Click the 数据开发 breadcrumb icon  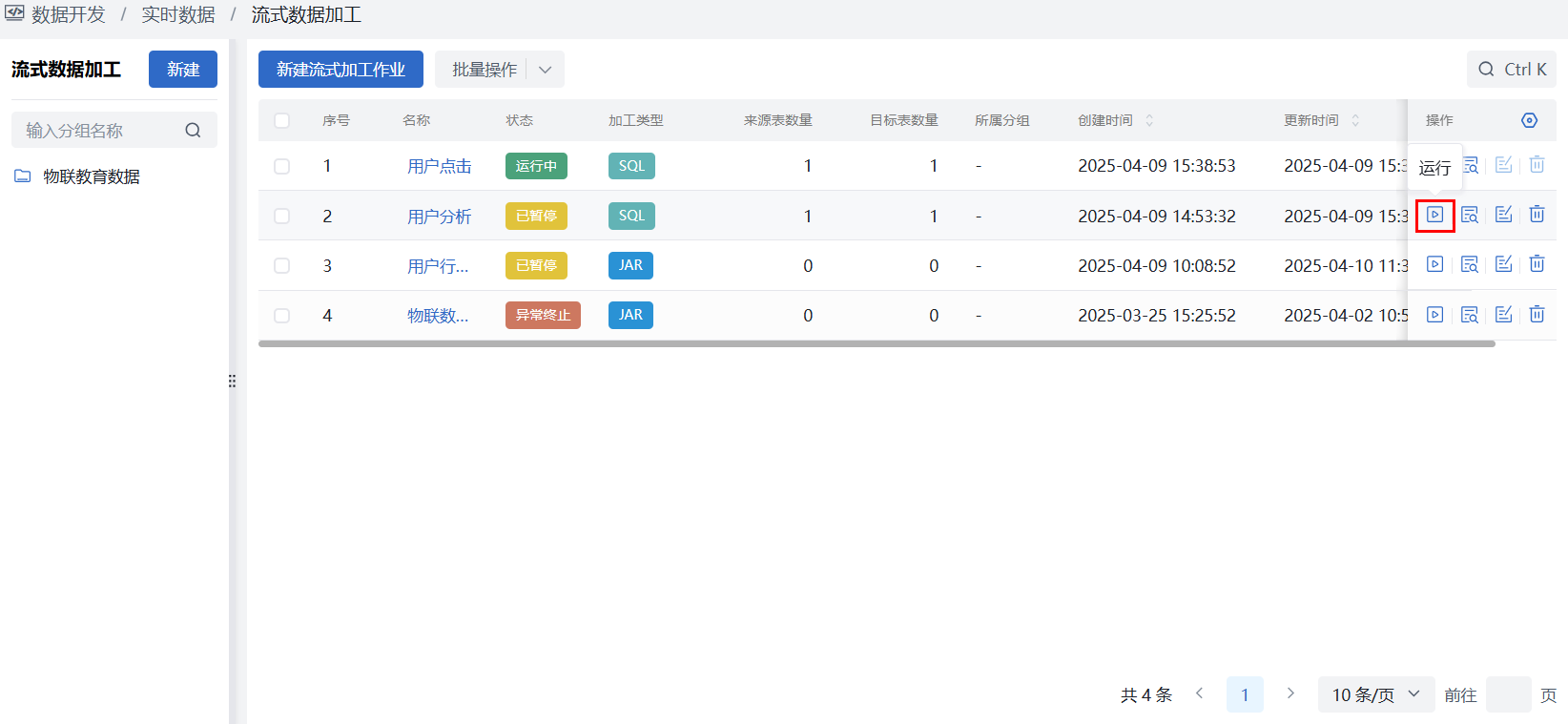pos(14,13)
